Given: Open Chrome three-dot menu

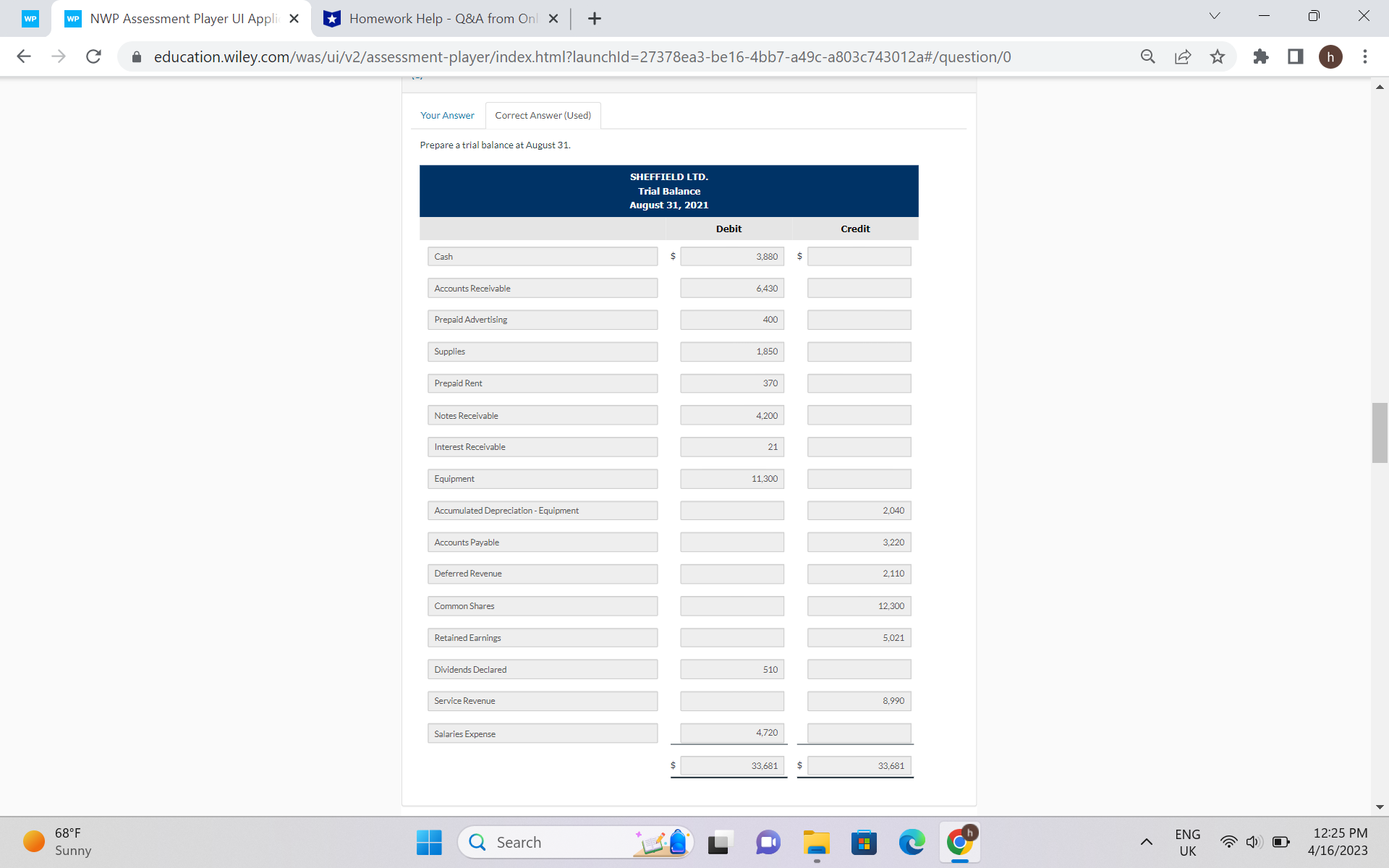Looking at the screenshot, I should pyautogui.click(x=1365, y=56).
